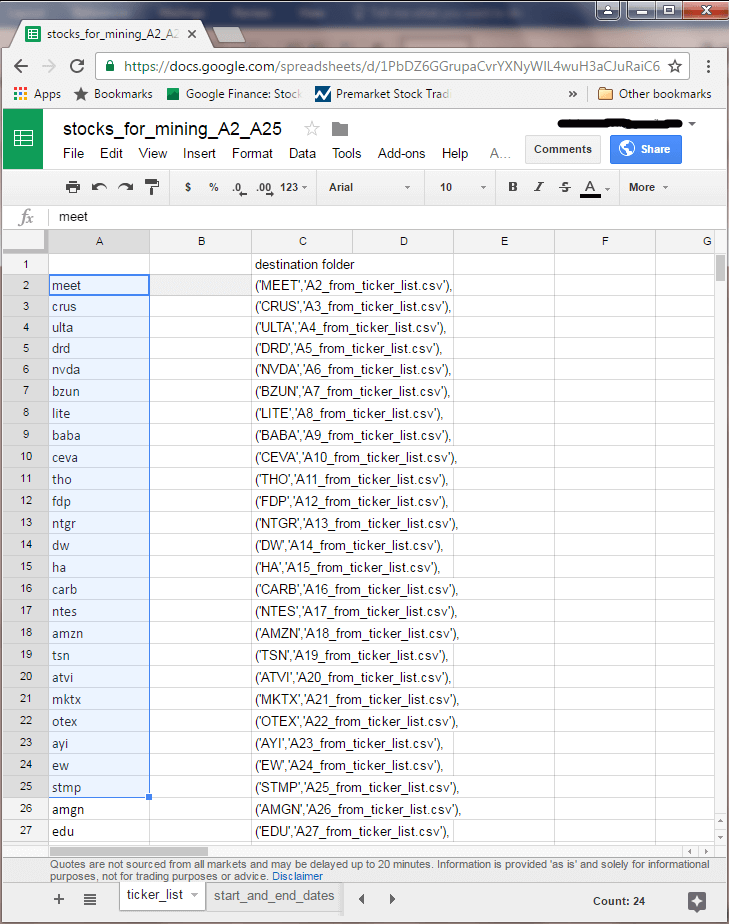729x924 pixels.
Task: Click the formula bar input
Action: [x=389, y=217]
